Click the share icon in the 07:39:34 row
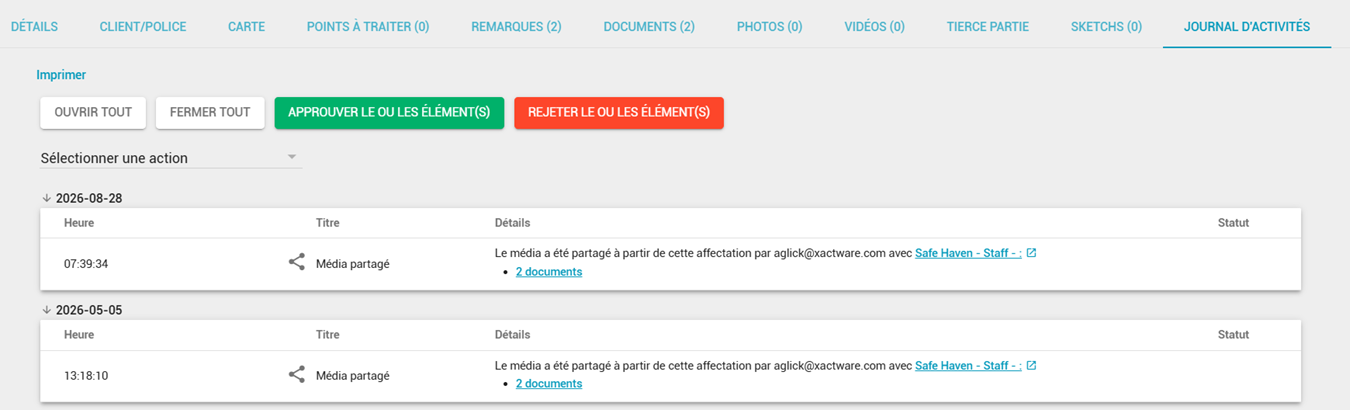This screenshot has width=1350, height=410. 296,263
